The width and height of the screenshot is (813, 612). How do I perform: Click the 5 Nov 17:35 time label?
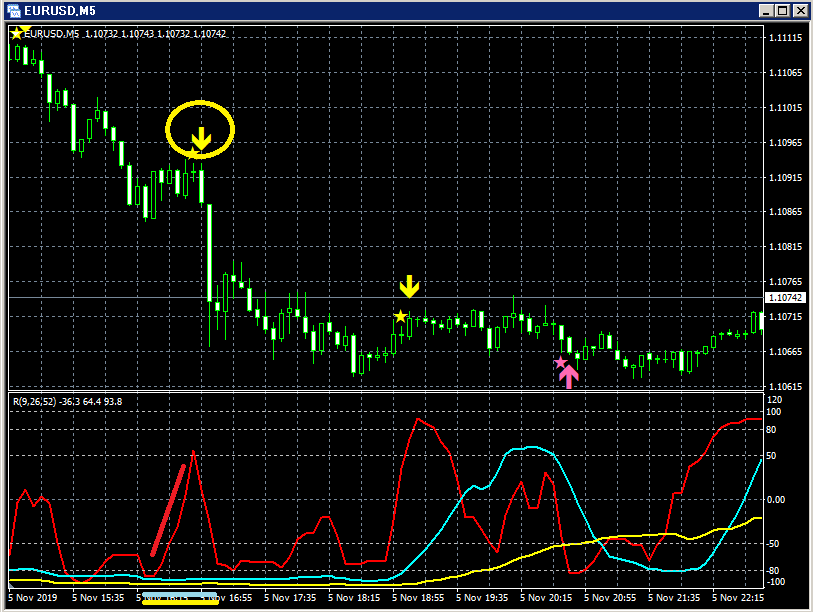tap(290, 597)
